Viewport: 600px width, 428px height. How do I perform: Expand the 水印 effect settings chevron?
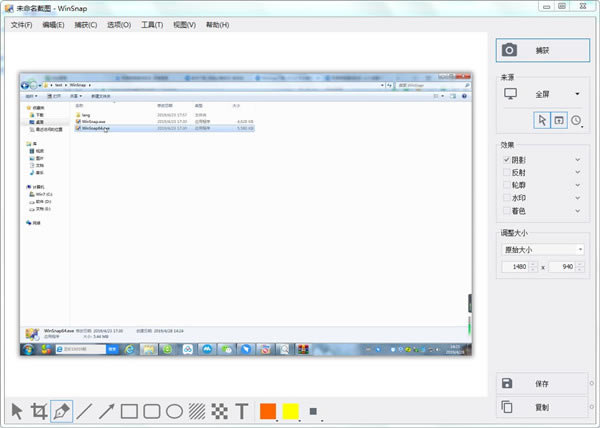click(578, 198)
